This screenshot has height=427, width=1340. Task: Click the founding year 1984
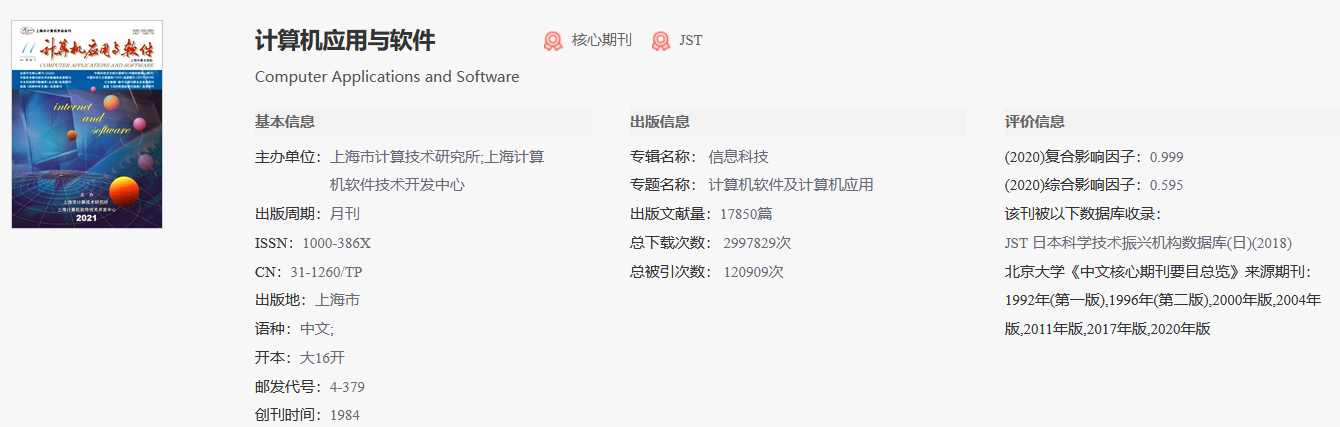tap(345, 415)
